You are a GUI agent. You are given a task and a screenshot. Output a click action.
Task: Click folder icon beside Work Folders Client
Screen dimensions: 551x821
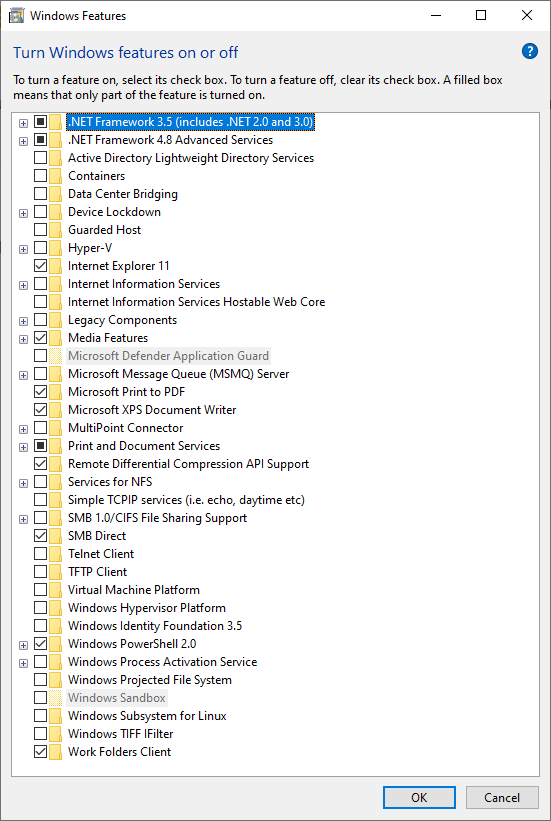coord(56,752)
